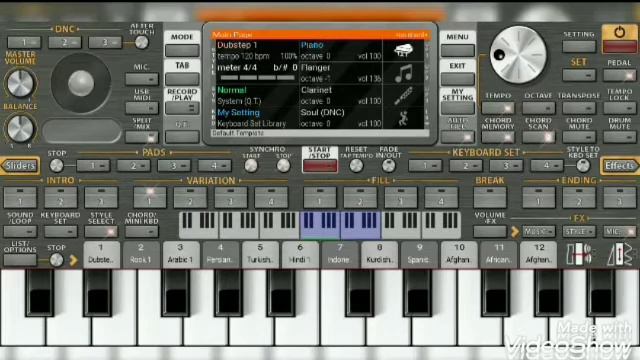Toggle the USB MIDI button
The width and height of the screenshot is (640, 360).
click(142, 108)
